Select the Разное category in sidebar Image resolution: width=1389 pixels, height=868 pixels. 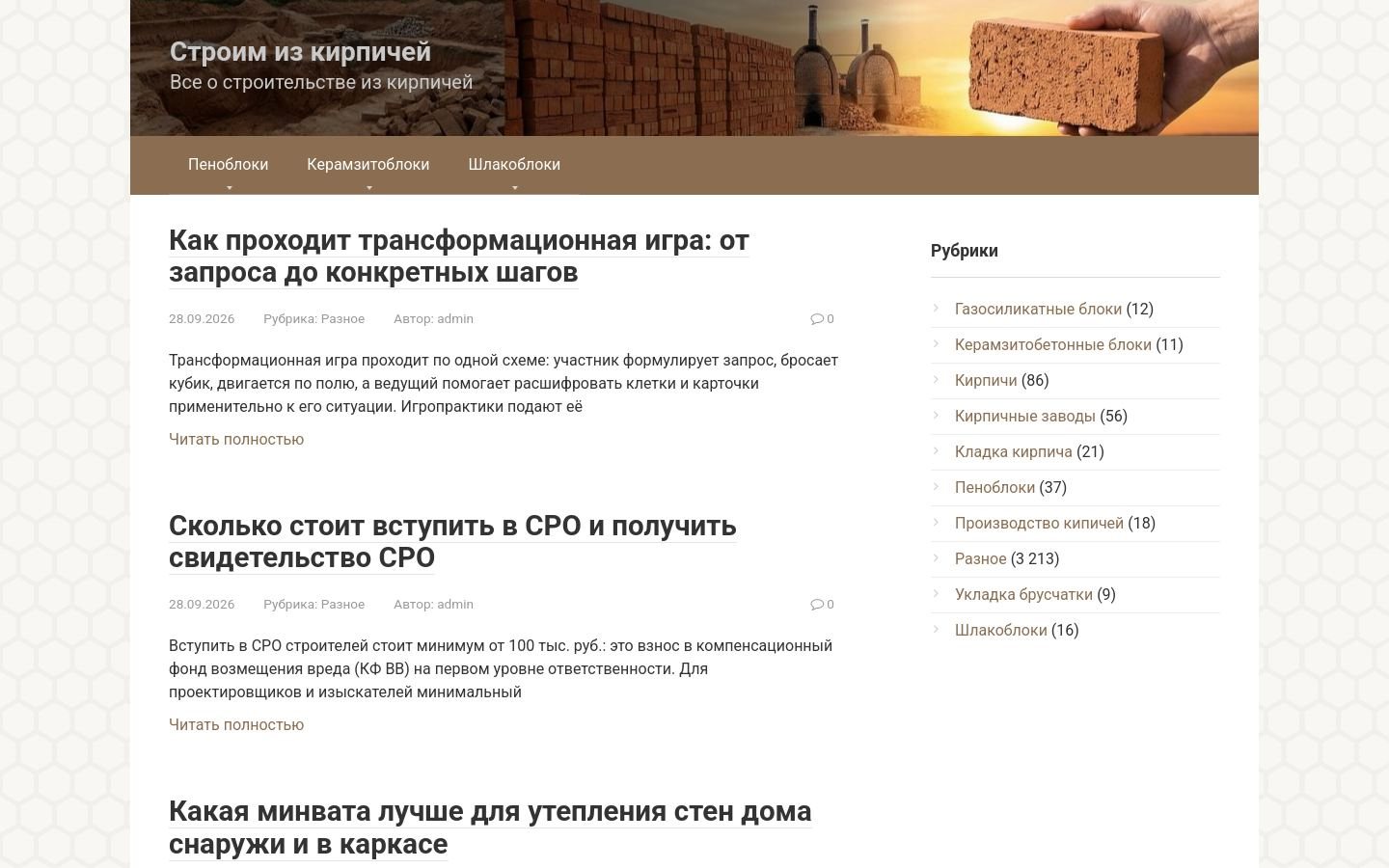tap(981, 558)
